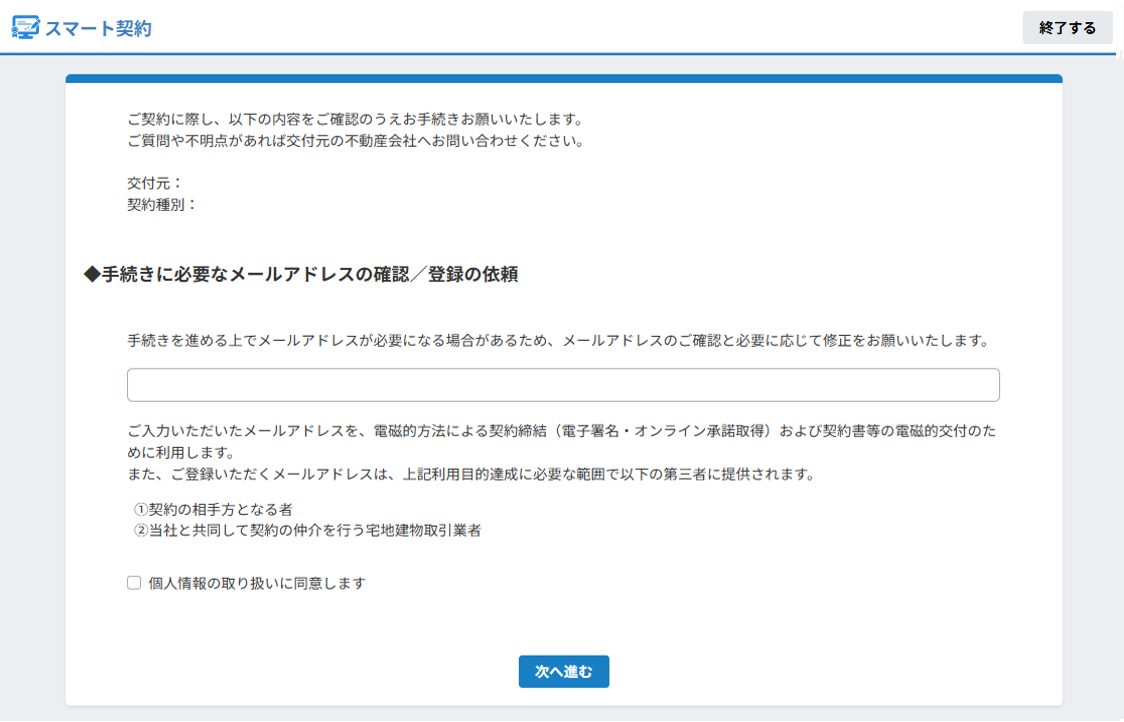Click the スマート契約 service name in header
Screen dimensions: 1124x722
coord(97,28)
